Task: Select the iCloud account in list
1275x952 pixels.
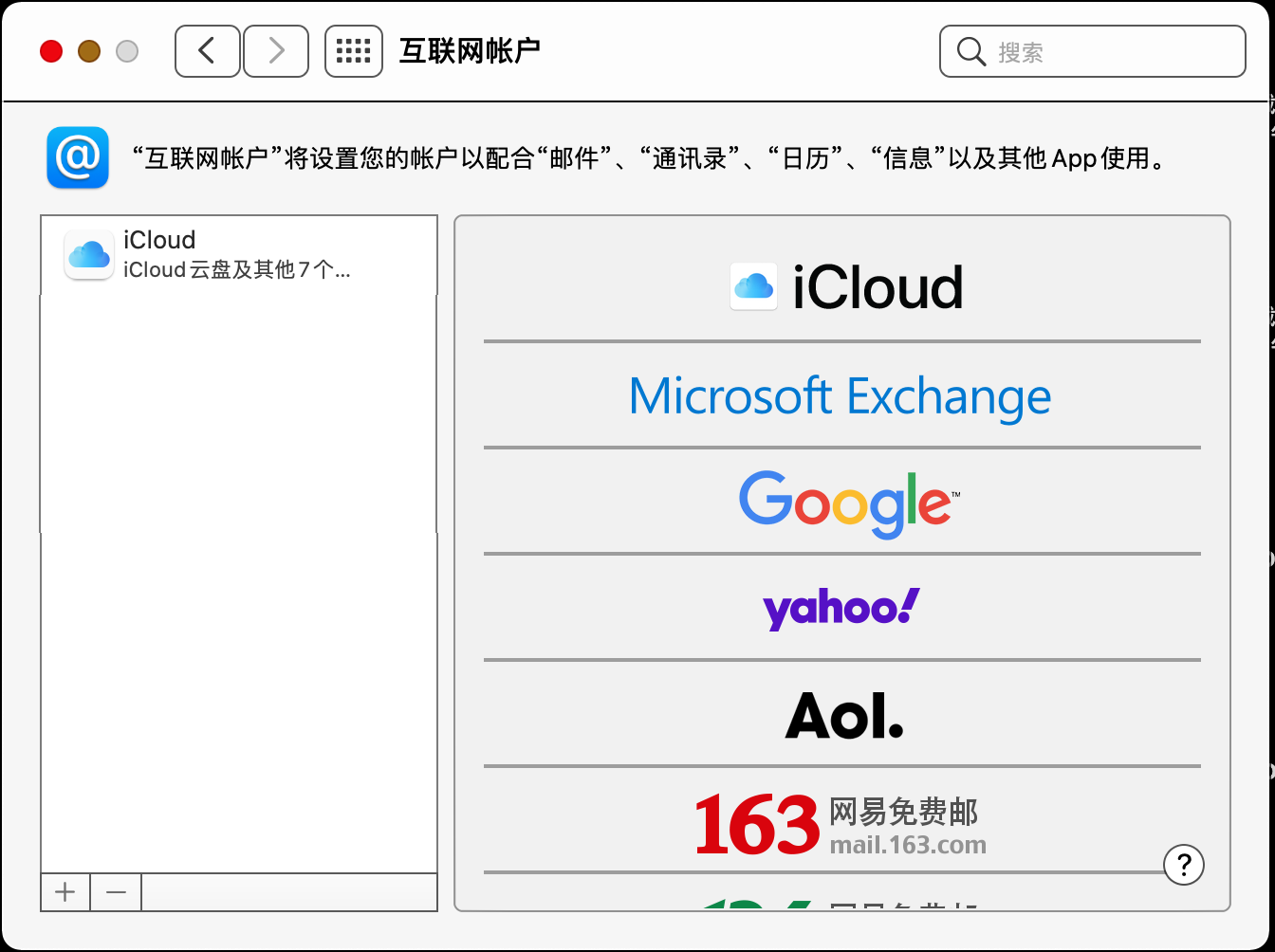Action: (237, 255)
